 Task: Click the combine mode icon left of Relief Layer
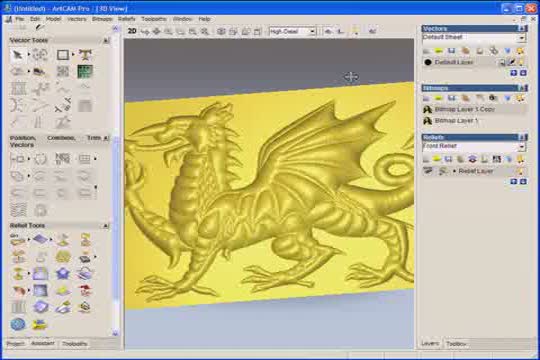point(443,171)
